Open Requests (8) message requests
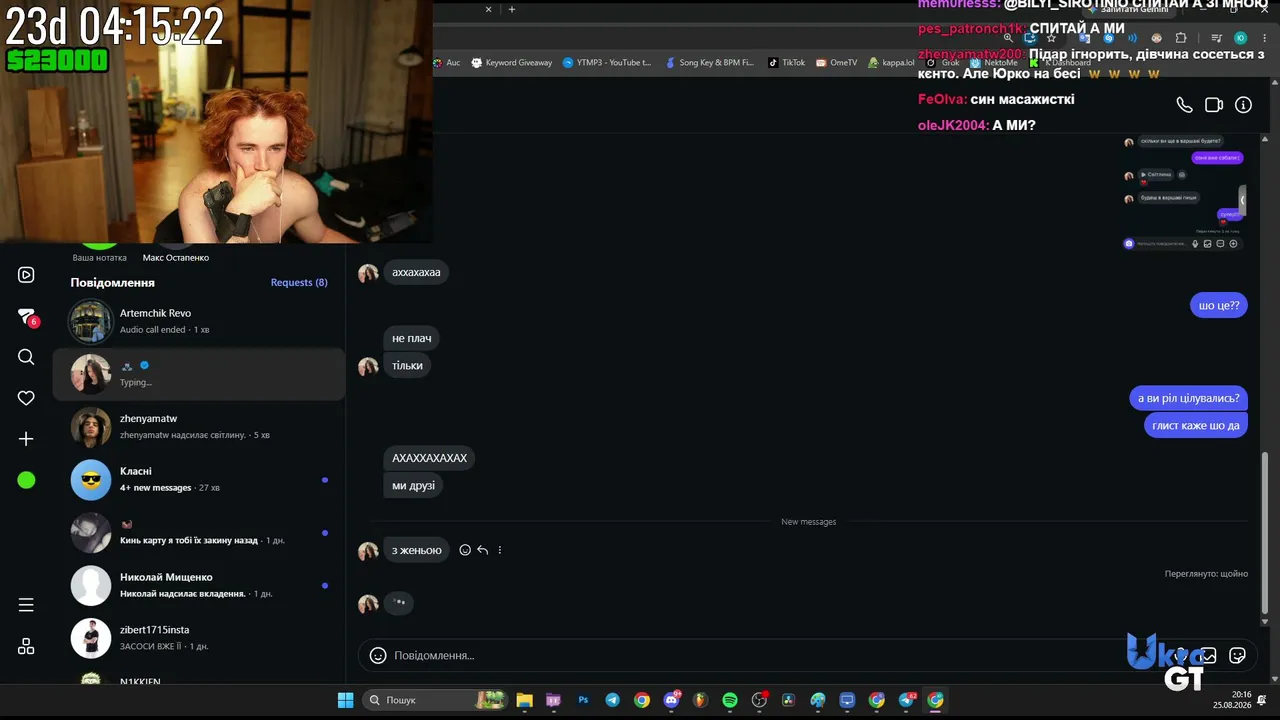Viewport: 1280px width, 720px height. [x=299, y=283]
